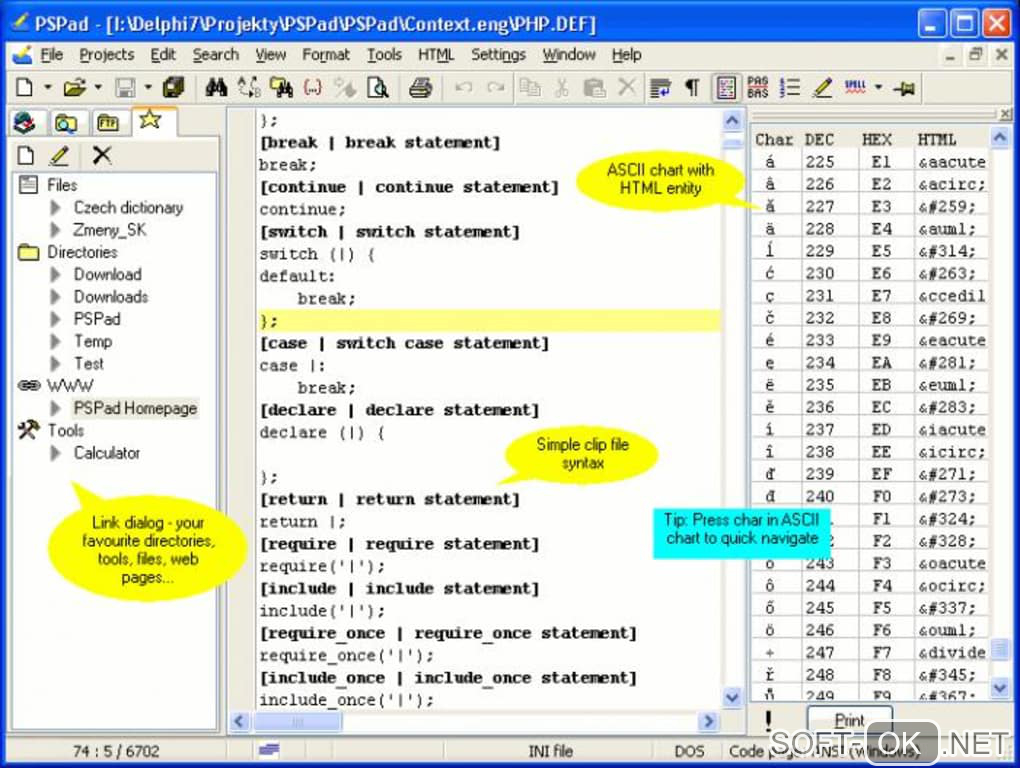Click the printer icon in toolbar

tap(421, 88)
